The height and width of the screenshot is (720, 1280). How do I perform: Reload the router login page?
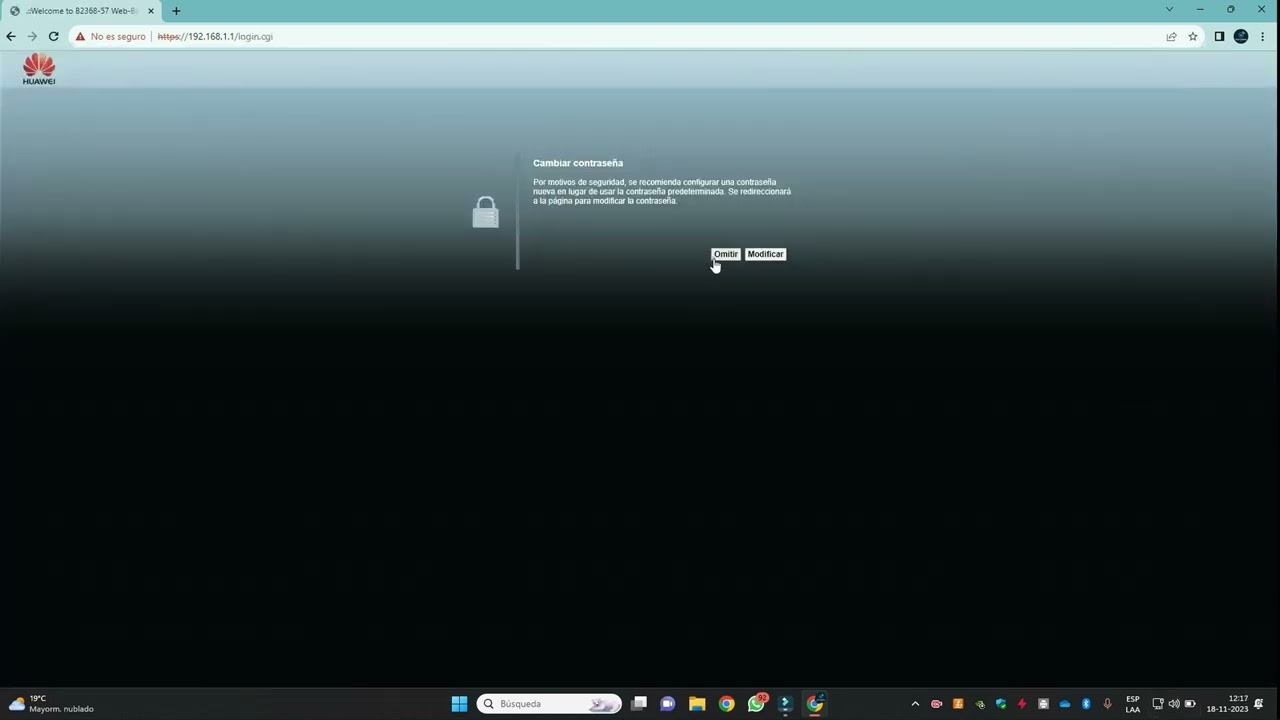pos(54,36)
